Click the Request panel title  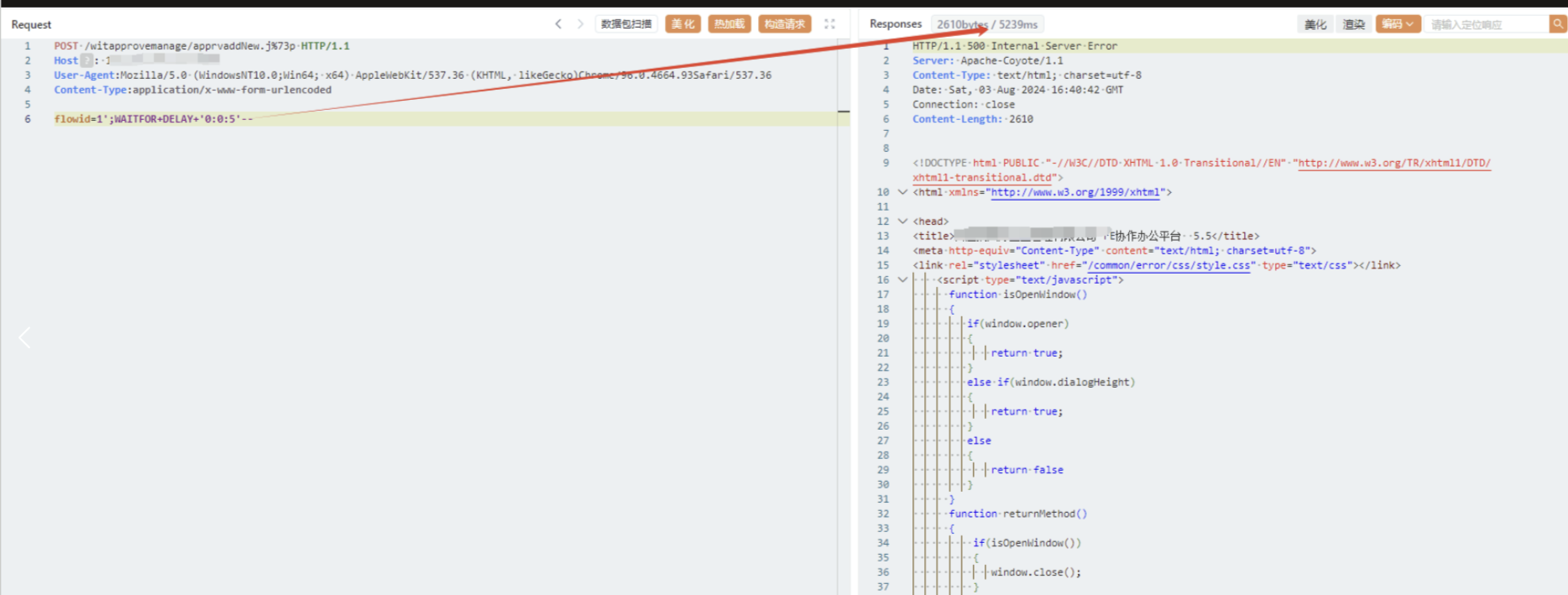[31, 24]
